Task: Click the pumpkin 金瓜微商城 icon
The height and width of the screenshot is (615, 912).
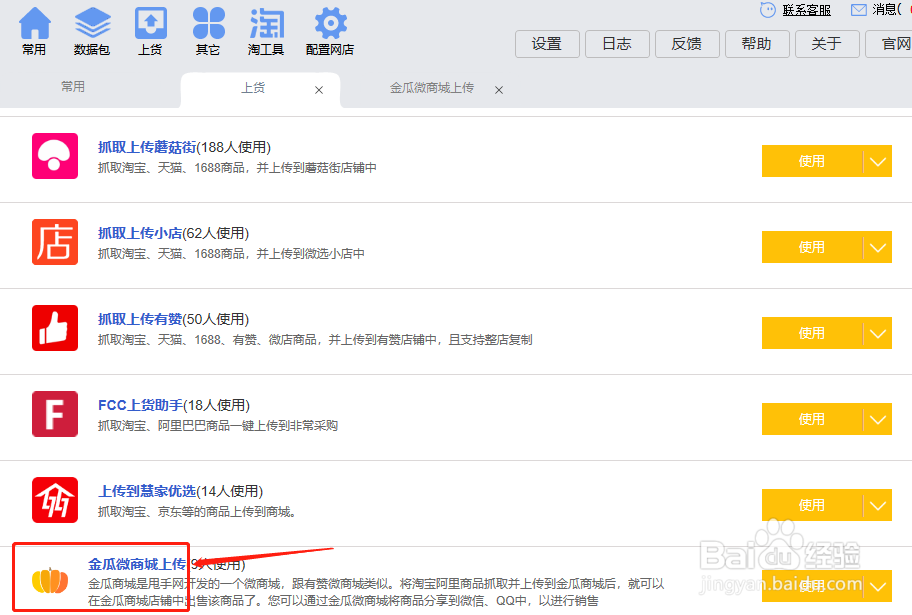Action: [x=50, y=580]
